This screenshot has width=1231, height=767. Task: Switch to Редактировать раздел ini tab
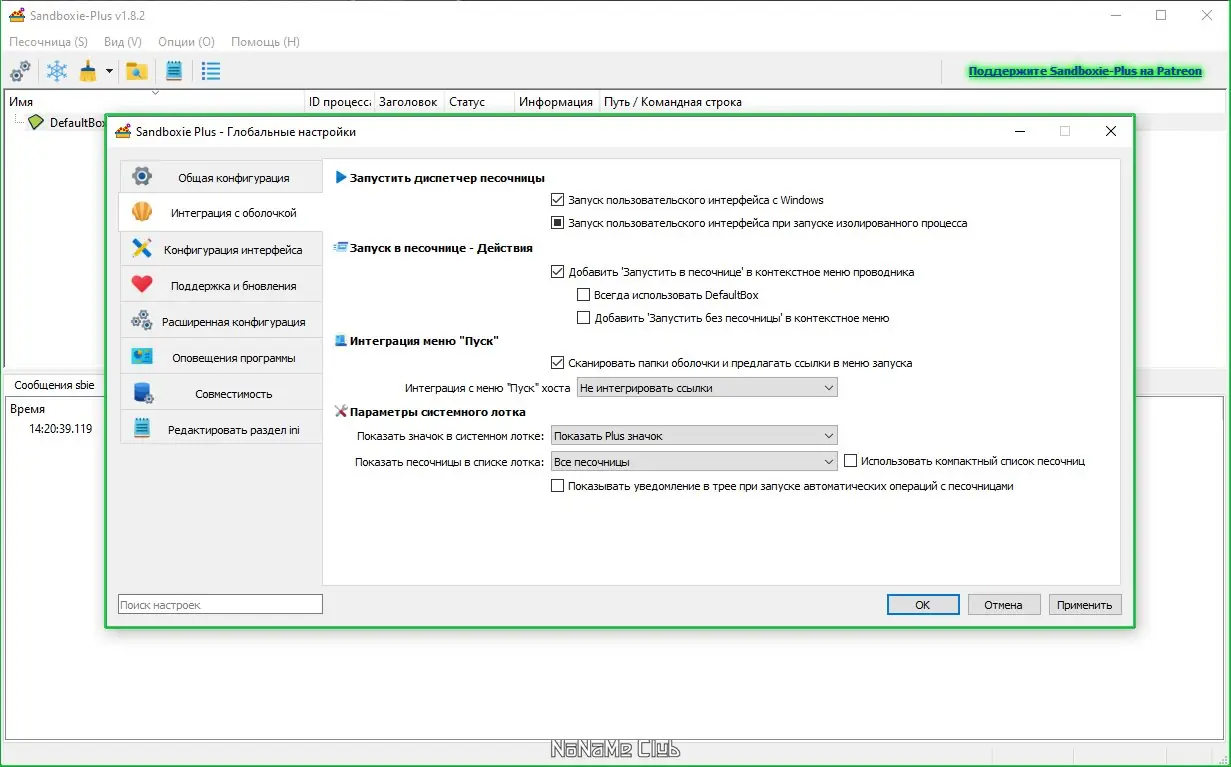(x=221, y=429)
